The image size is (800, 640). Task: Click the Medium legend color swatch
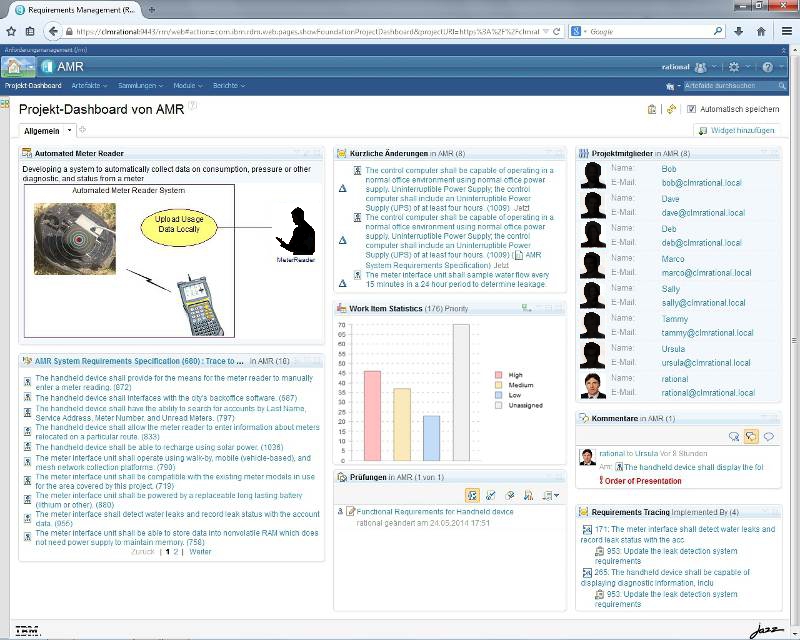coord(498,385)
